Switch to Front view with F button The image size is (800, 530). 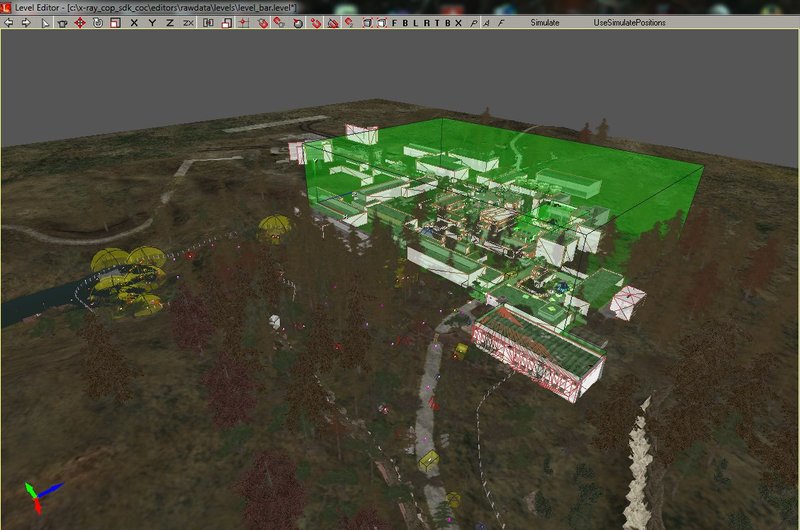click(394, 22)
